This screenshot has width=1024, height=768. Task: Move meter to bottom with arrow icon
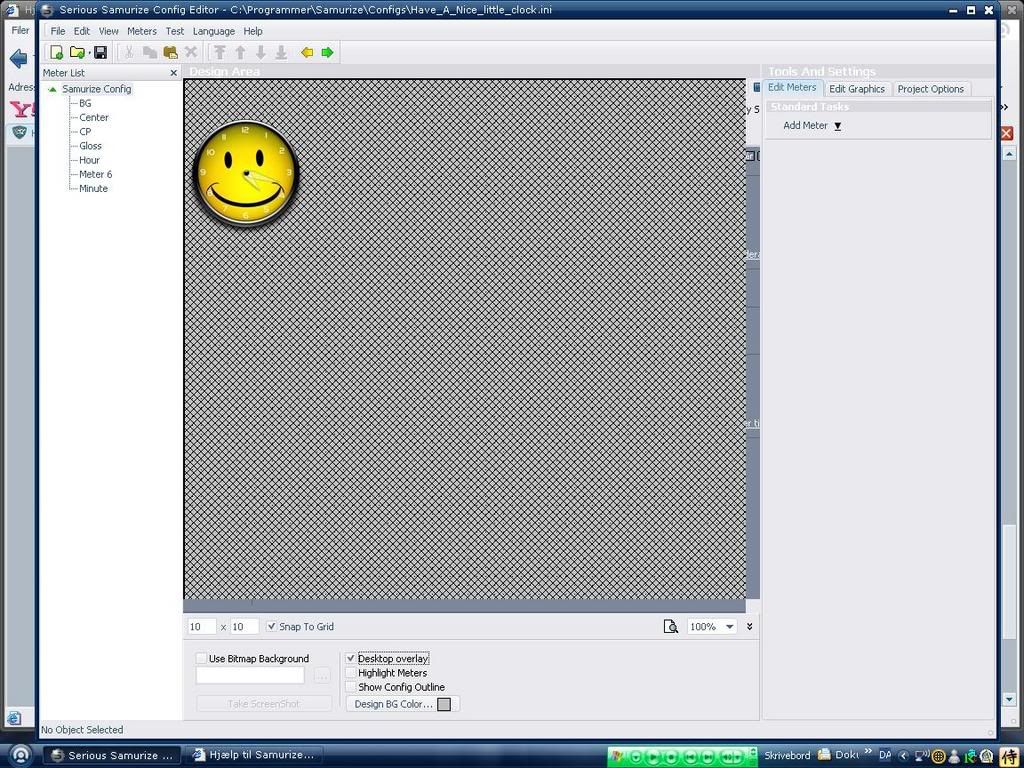click(x=281, y=52)
